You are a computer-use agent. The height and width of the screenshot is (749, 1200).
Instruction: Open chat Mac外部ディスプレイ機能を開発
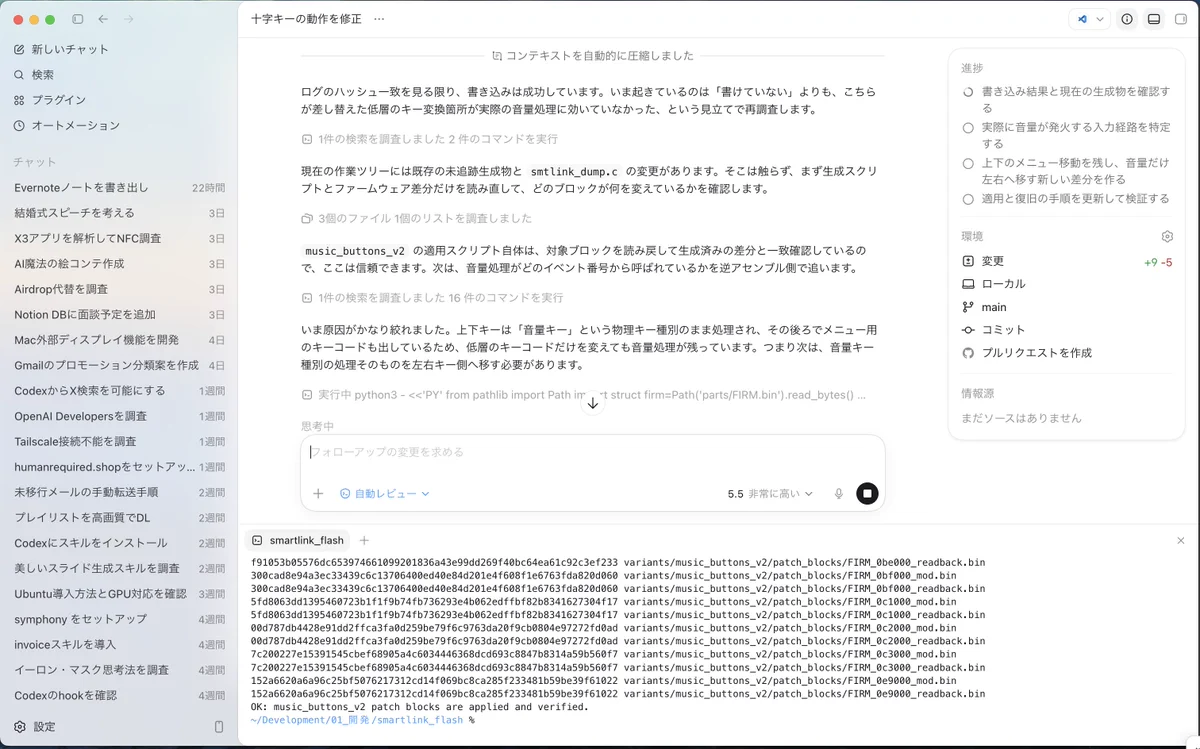point(119,340)
